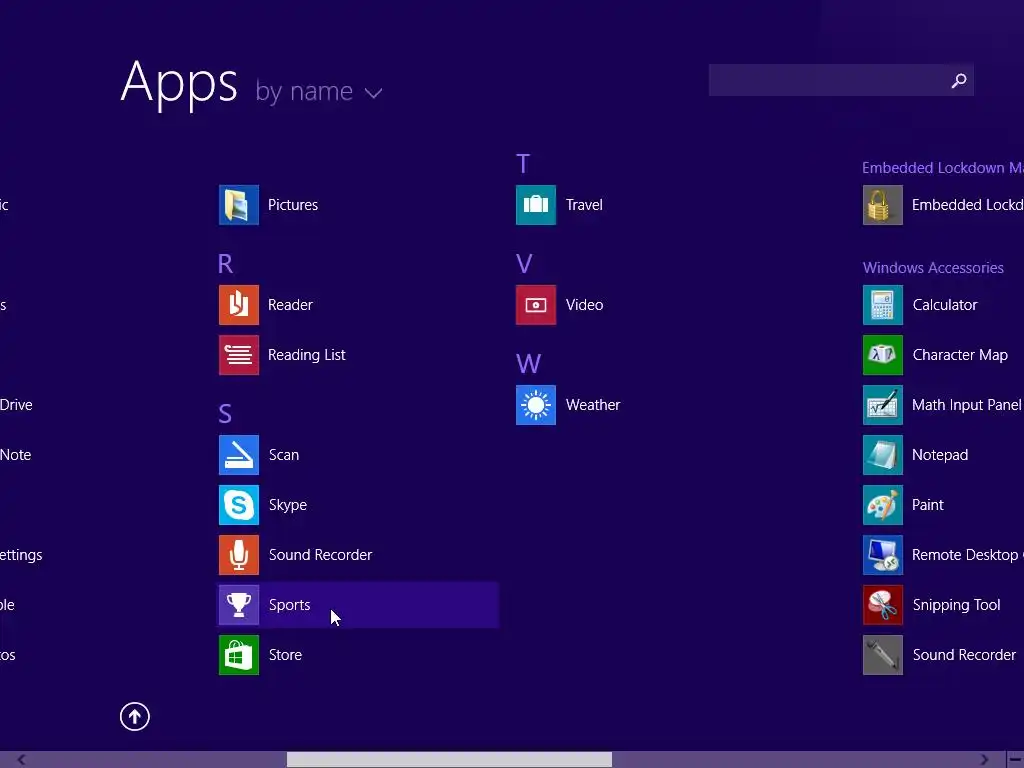The image size is (1024, 768).
Task: Jump to the letter R group header
Action: point(225,264)
